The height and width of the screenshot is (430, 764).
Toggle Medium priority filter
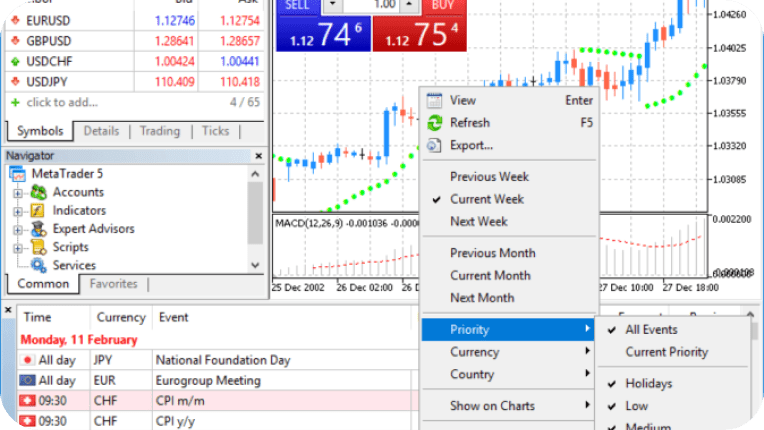point(672,425)
